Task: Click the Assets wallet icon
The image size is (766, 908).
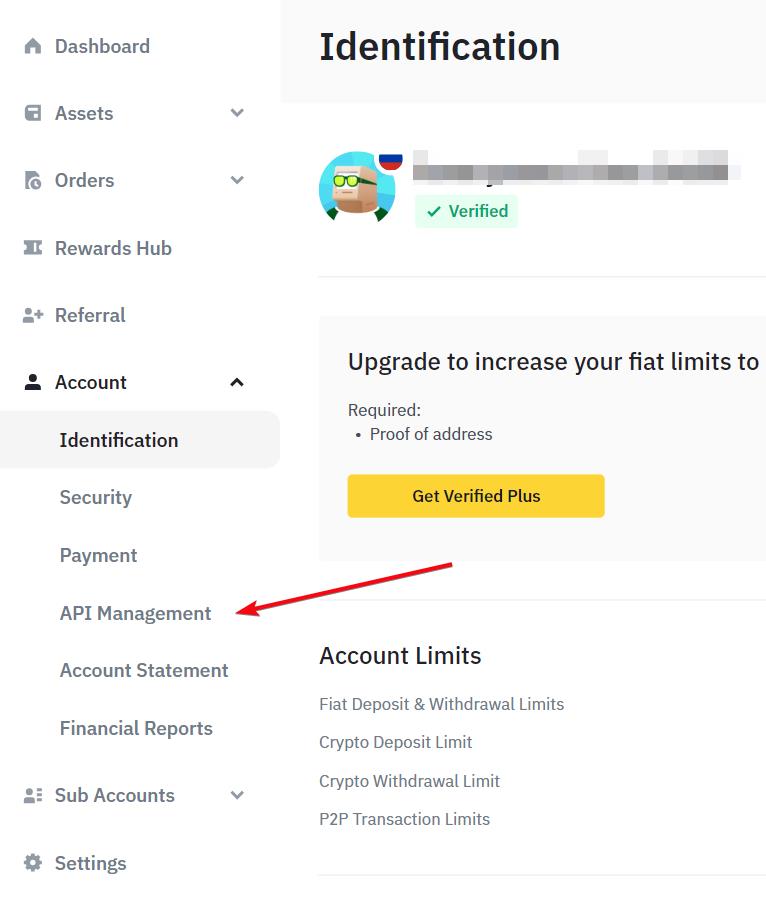Action: click(33, 113)
